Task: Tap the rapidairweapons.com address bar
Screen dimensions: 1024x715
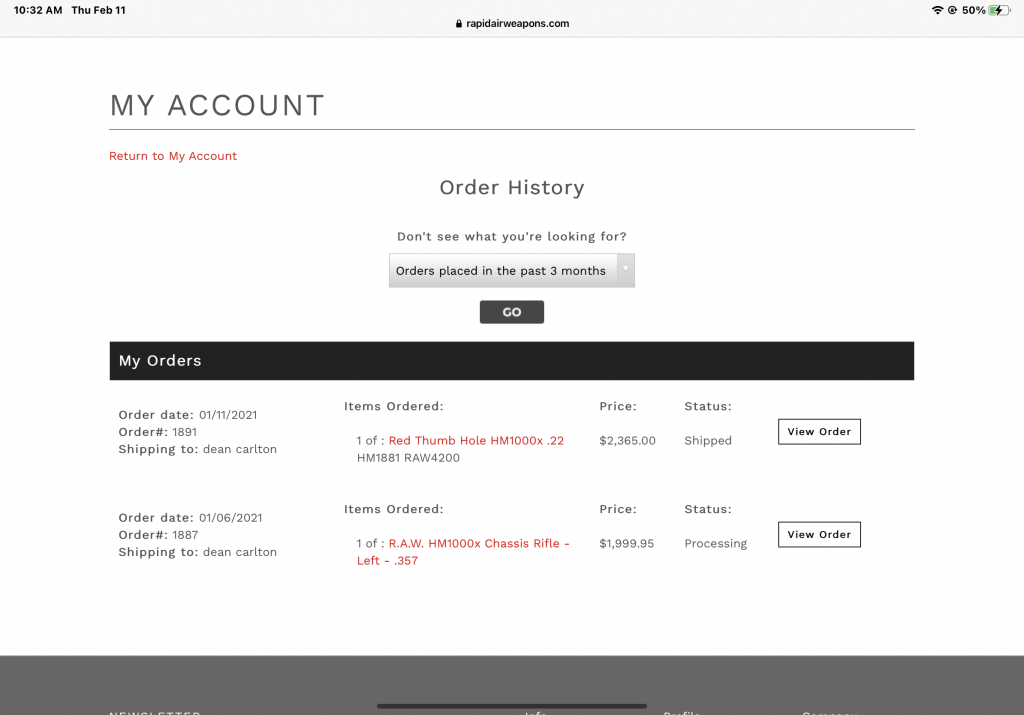Action: (x=512, y=24)
